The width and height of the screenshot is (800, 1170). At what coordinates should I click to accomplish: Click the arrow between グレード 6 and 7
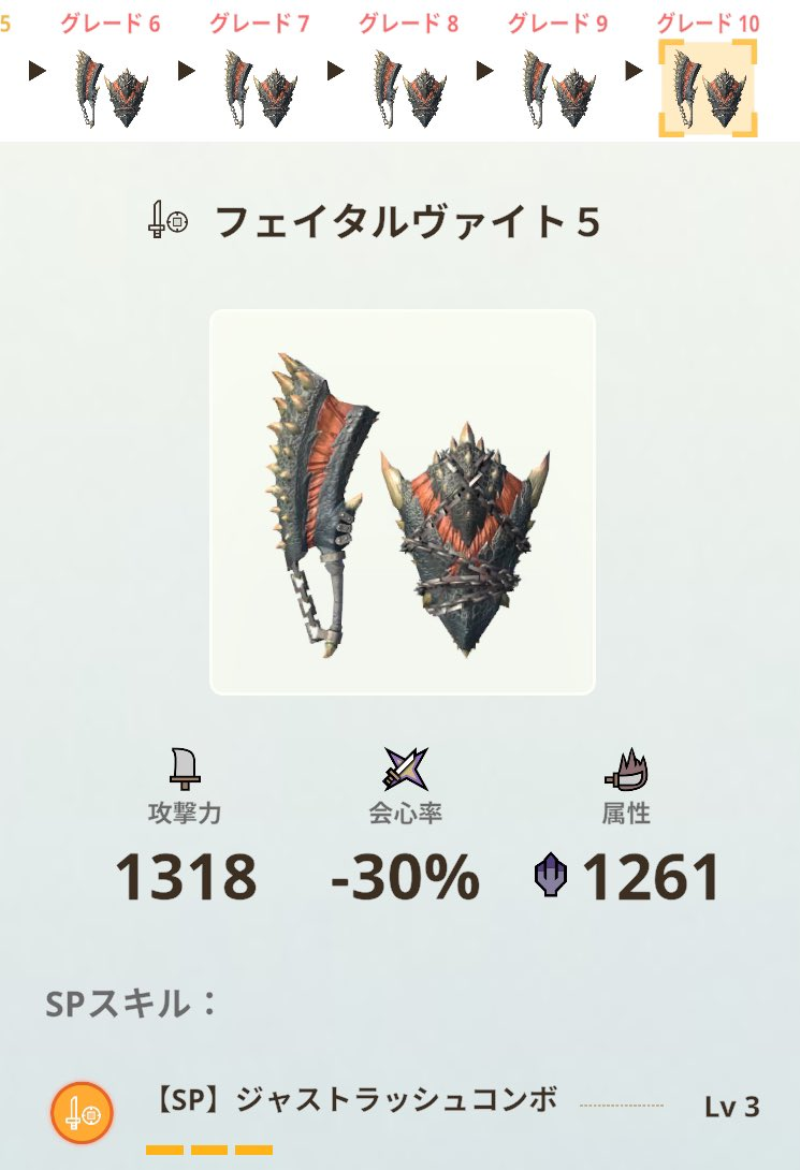coord(187,71)
